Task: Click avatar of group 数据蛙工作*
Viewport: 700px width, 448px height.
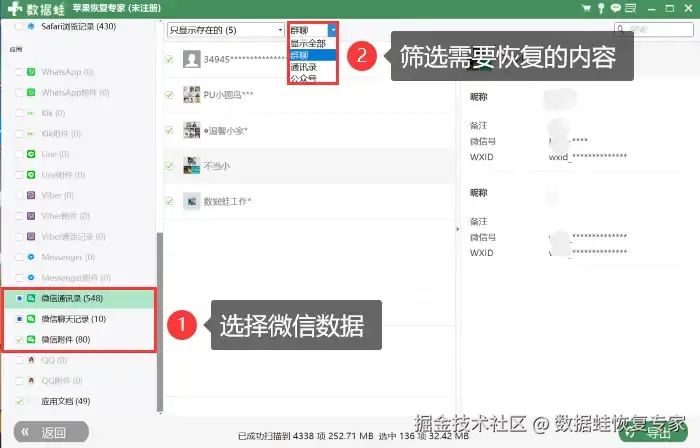Action: [x=192, y=201]
